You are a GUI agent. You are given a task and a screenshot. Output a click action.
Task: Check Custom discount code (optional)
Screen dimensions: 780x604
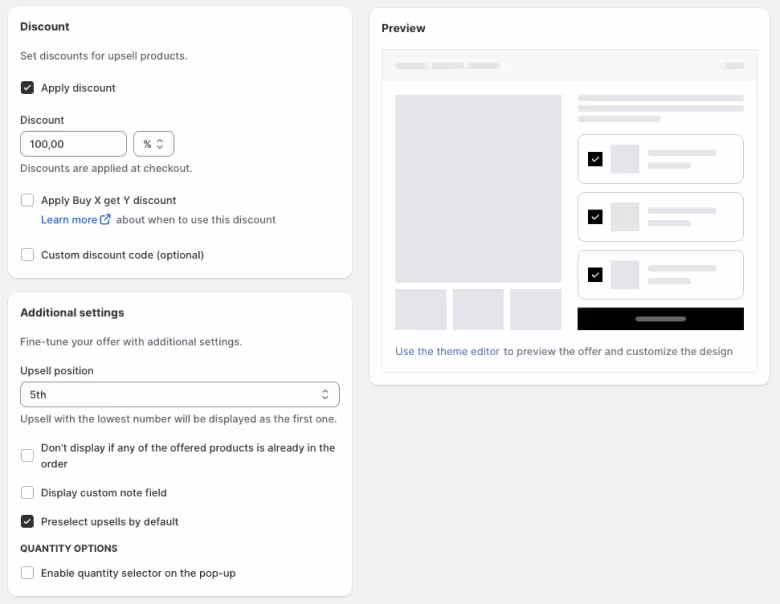click(x=27, y=255)
